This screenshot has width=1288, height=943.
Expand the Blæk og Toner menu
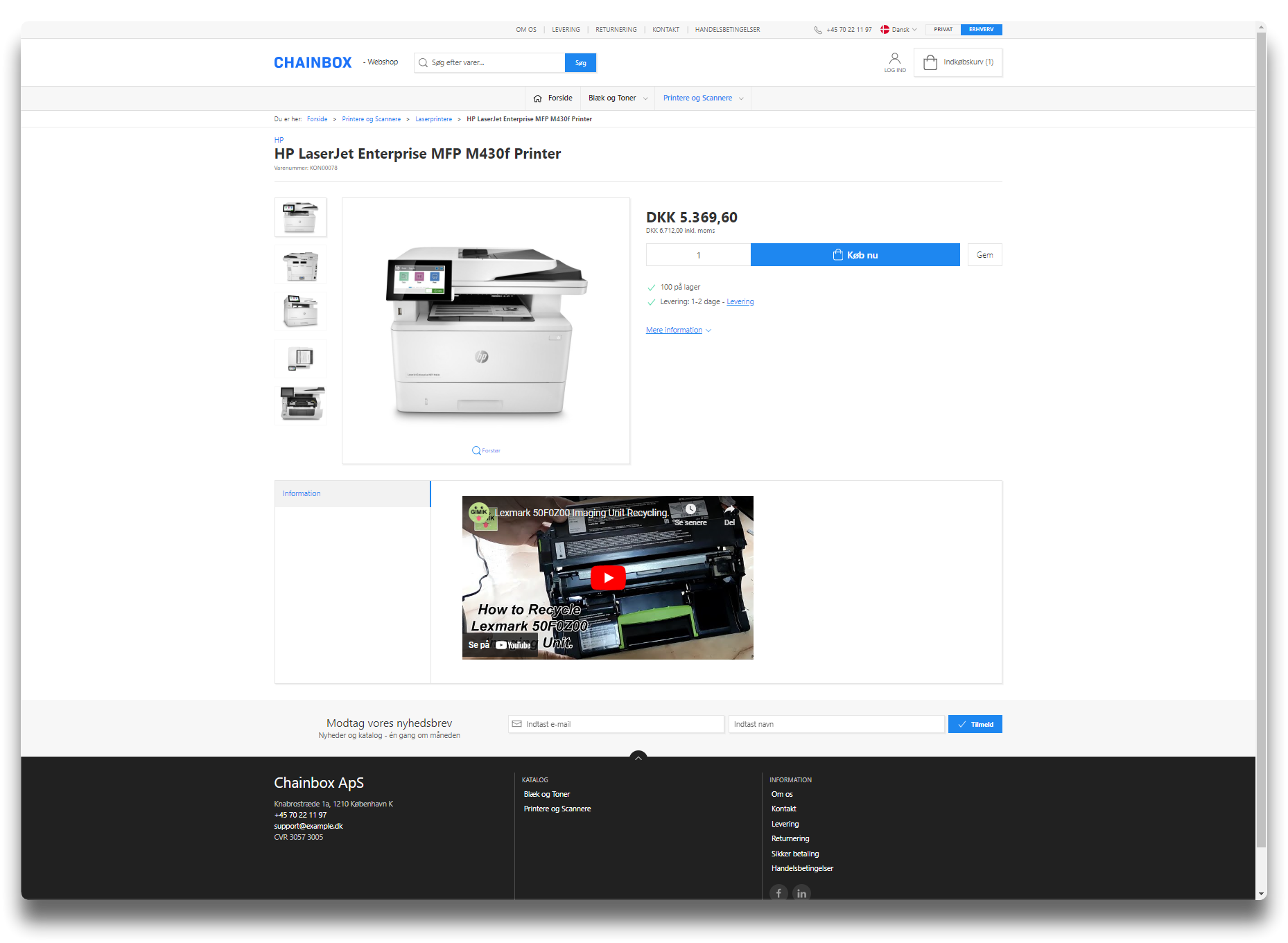pyautogui.click(x=618, y=98)
